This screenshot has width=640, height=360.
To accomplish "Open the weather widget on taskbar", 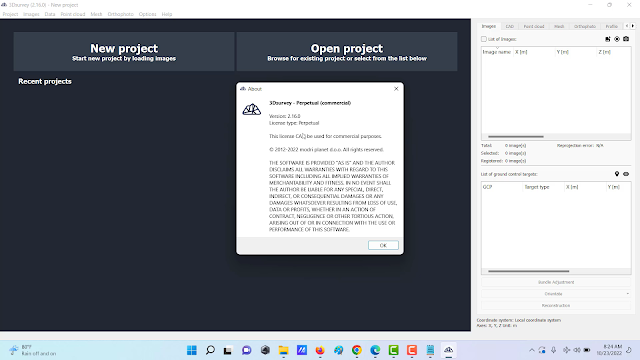I will tap(33, 350).
